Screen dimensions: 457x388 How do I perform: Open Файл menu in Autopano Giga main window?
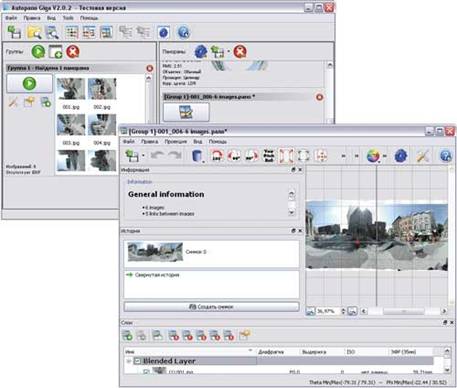11,18
